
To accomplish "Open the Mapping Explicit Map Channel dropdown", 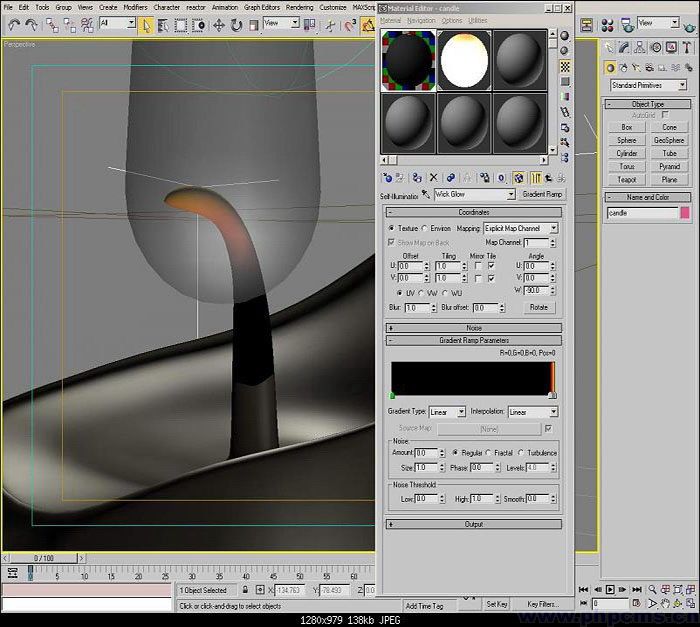I will pyautogui.click(x=521, y=228).
